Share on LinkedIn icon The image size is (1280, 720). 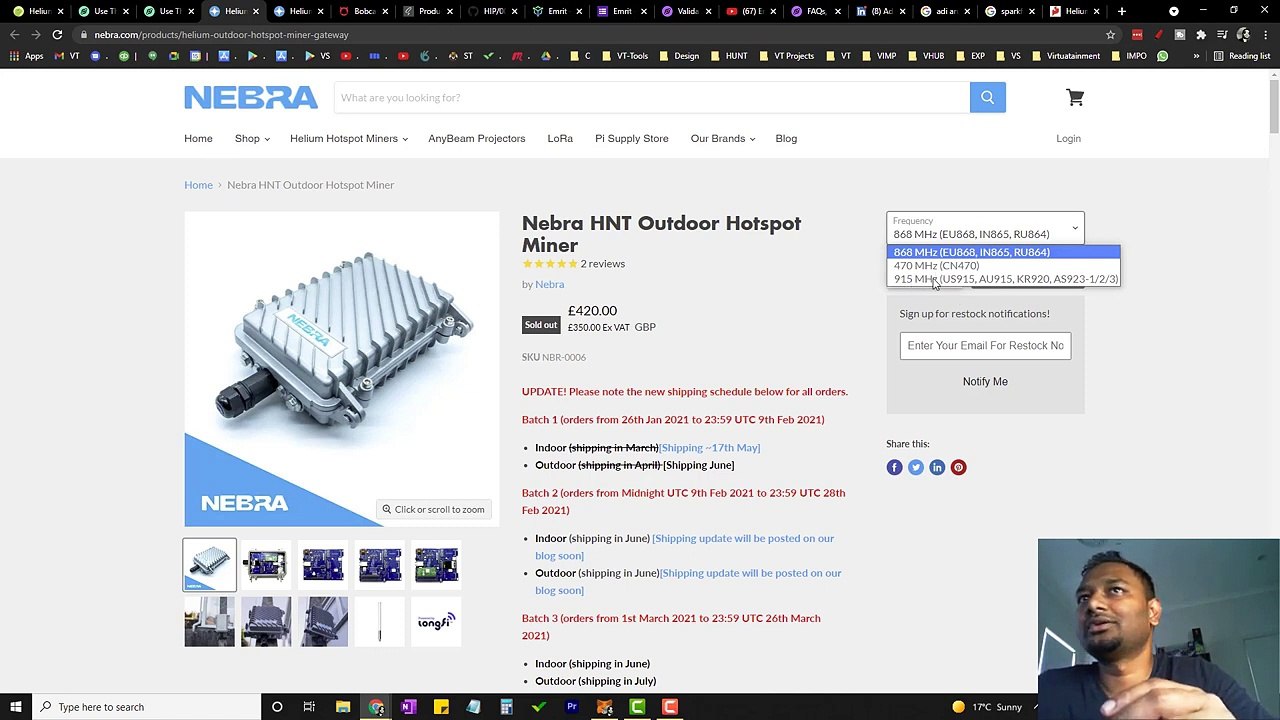937,467
